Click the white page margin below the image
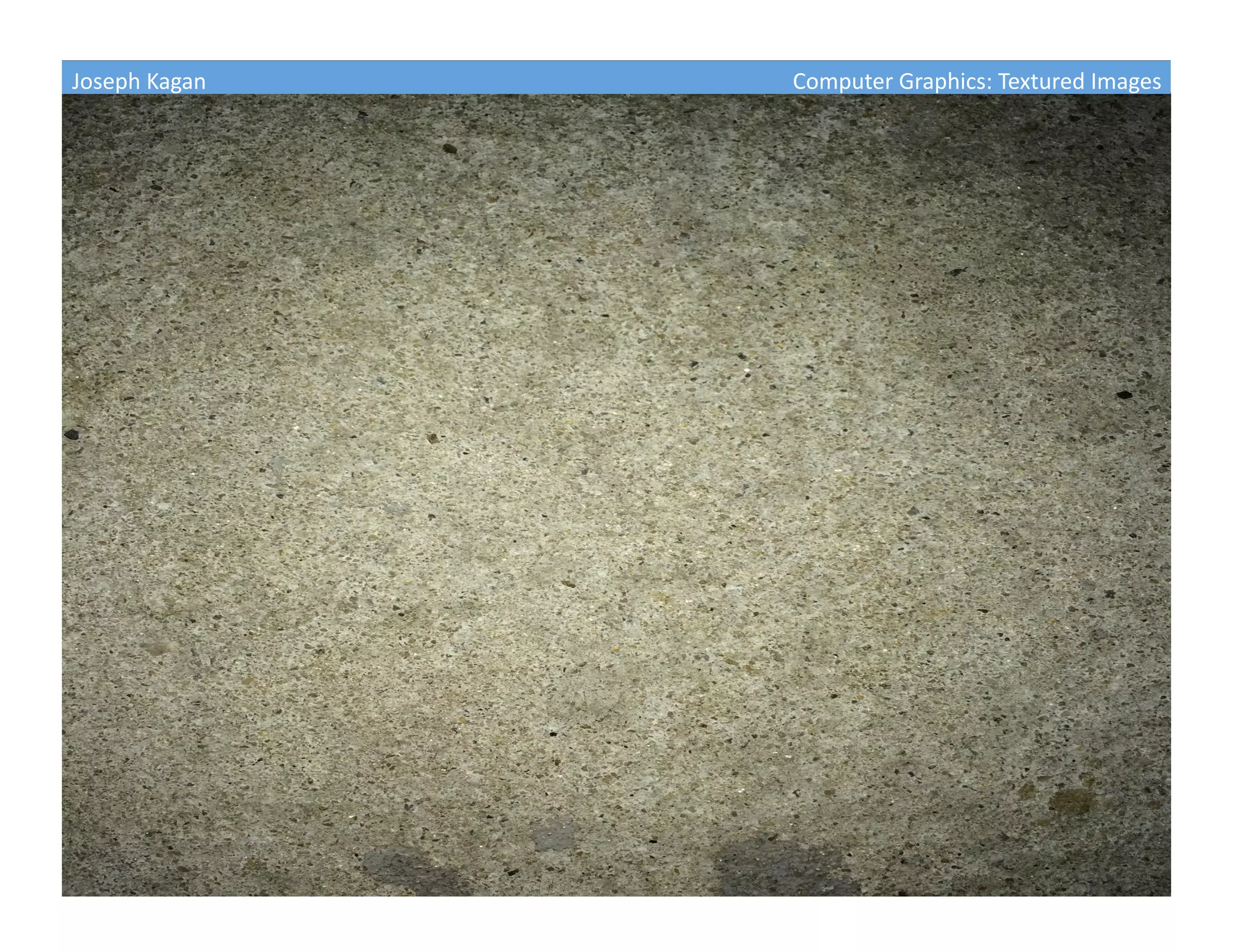Viewport: 1233px width, 952px height. 616,924
